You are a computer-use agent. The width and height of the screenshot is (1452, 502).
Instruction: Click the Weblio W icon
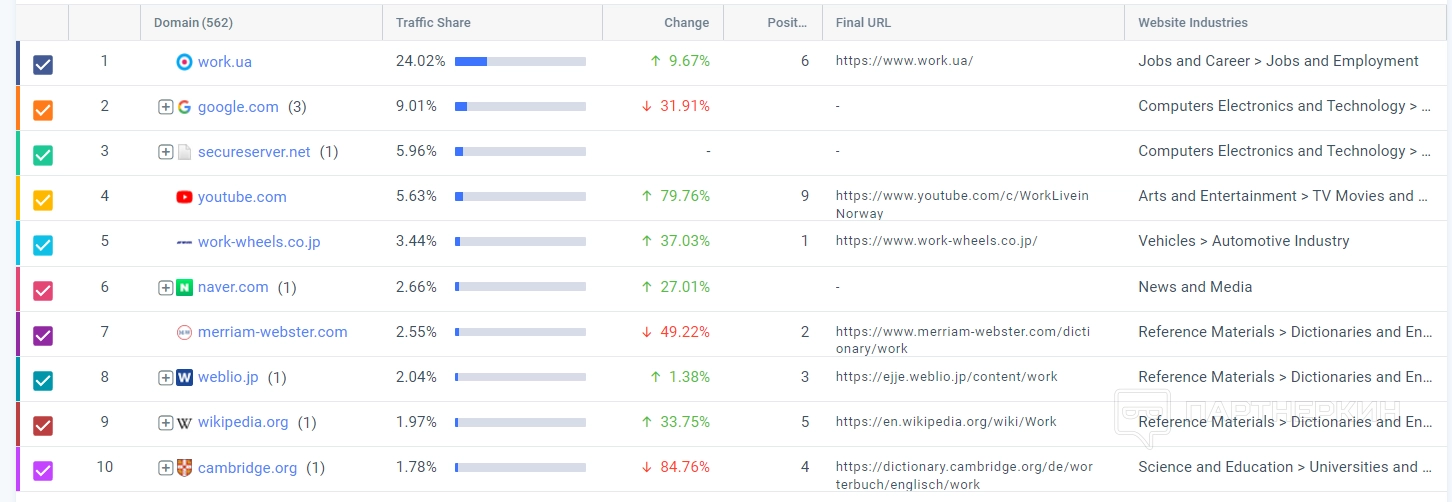point(184,378)
